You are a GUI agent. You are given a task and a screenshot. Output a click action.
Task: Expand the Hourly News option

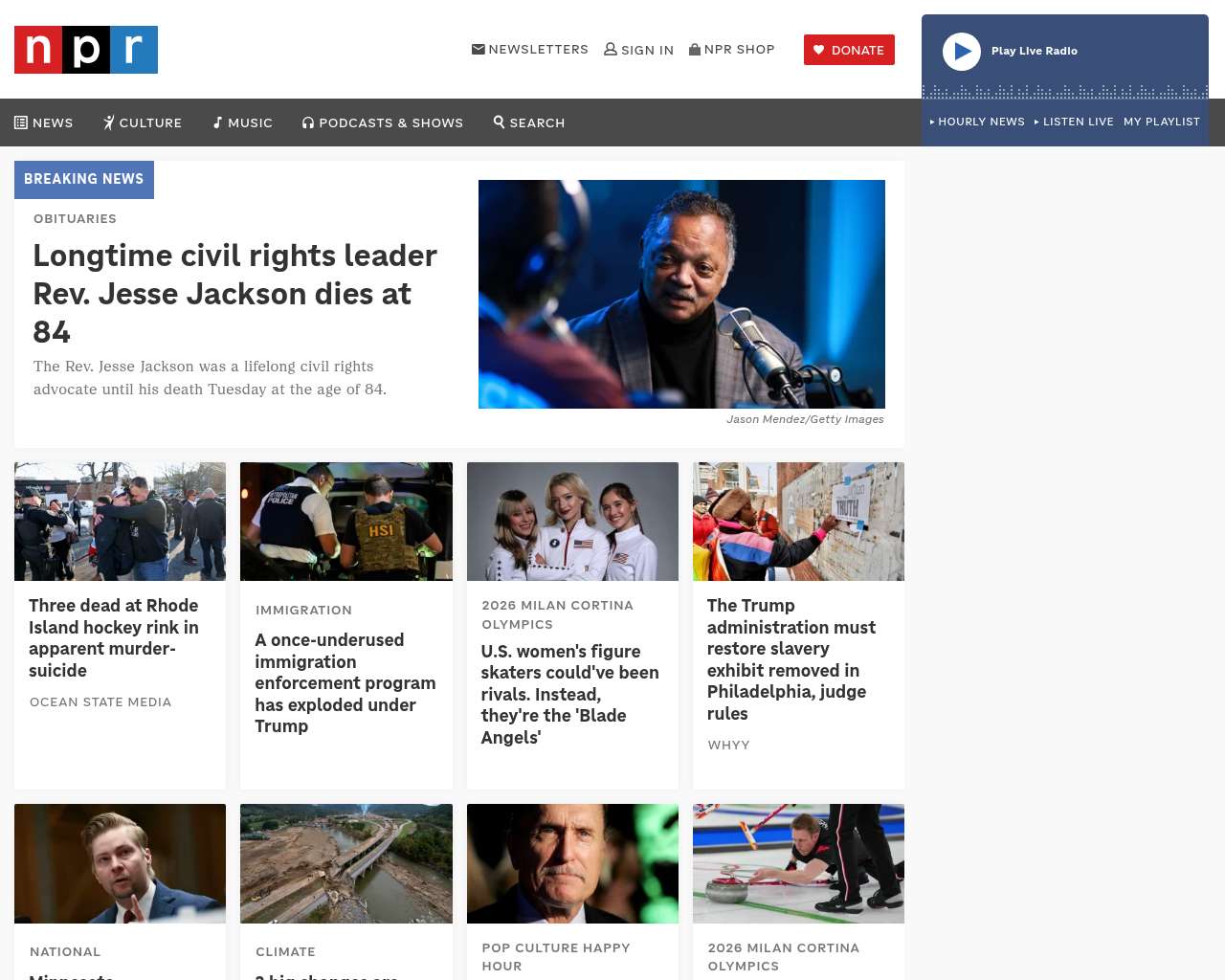pos(977,122)
